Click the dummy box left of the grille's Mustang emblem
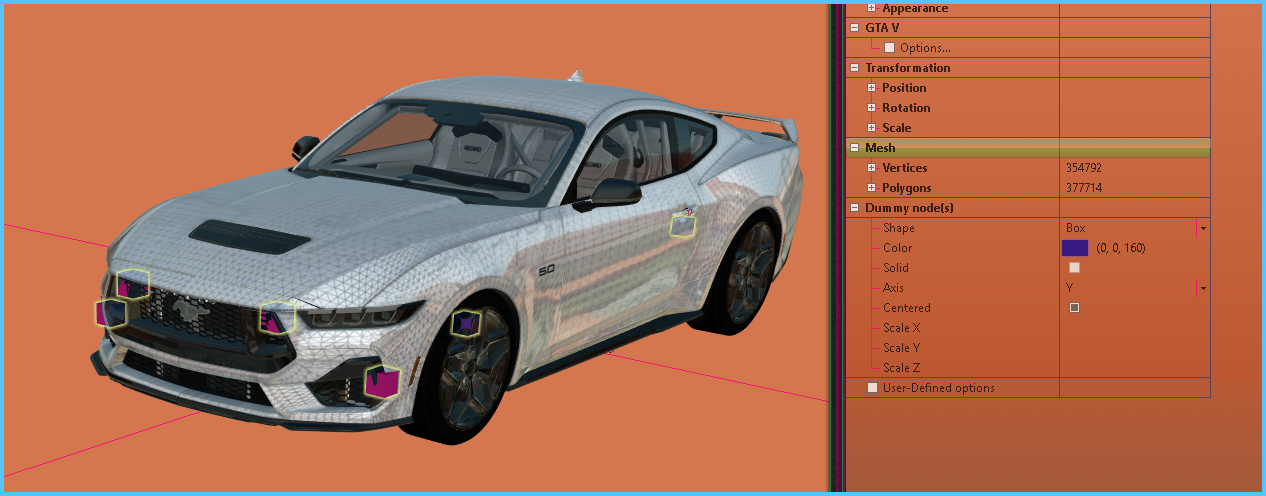The width and height of the screenshot is (1266, 496). coord(111,313)
